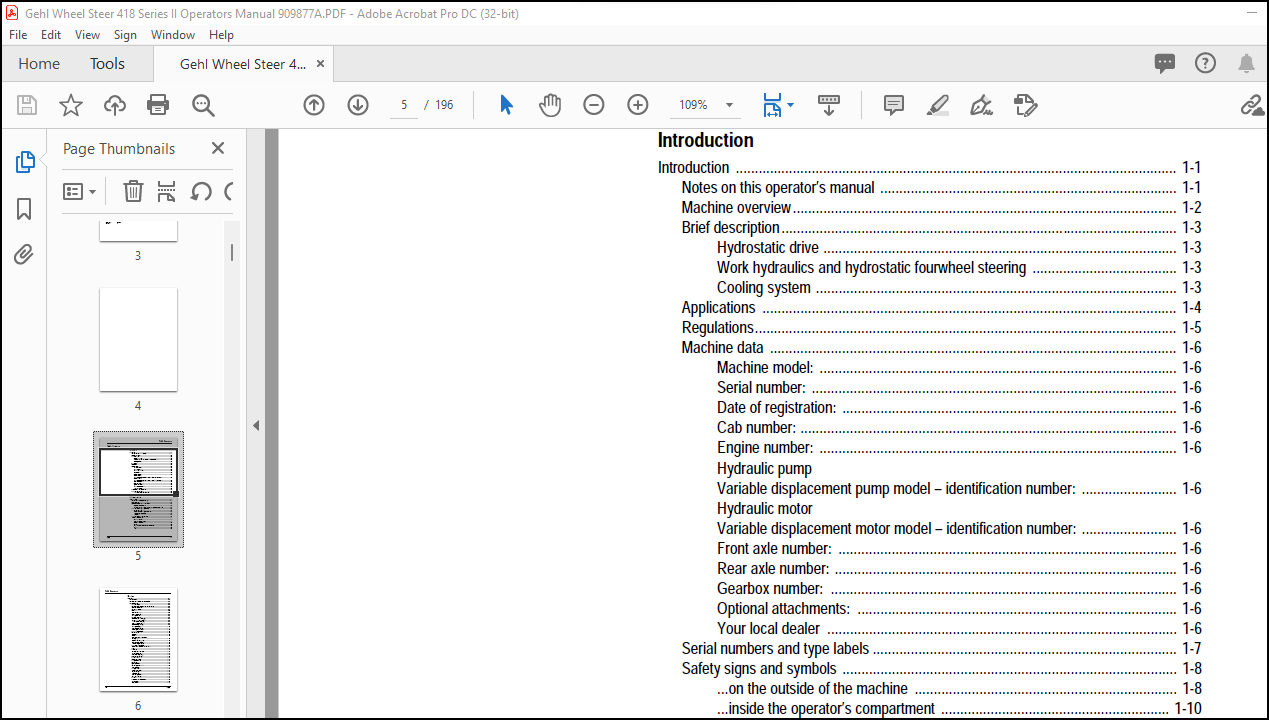Click 'Applications' contents entry
This screenshot has width=1269, height=720.
[x=718, y=308]
